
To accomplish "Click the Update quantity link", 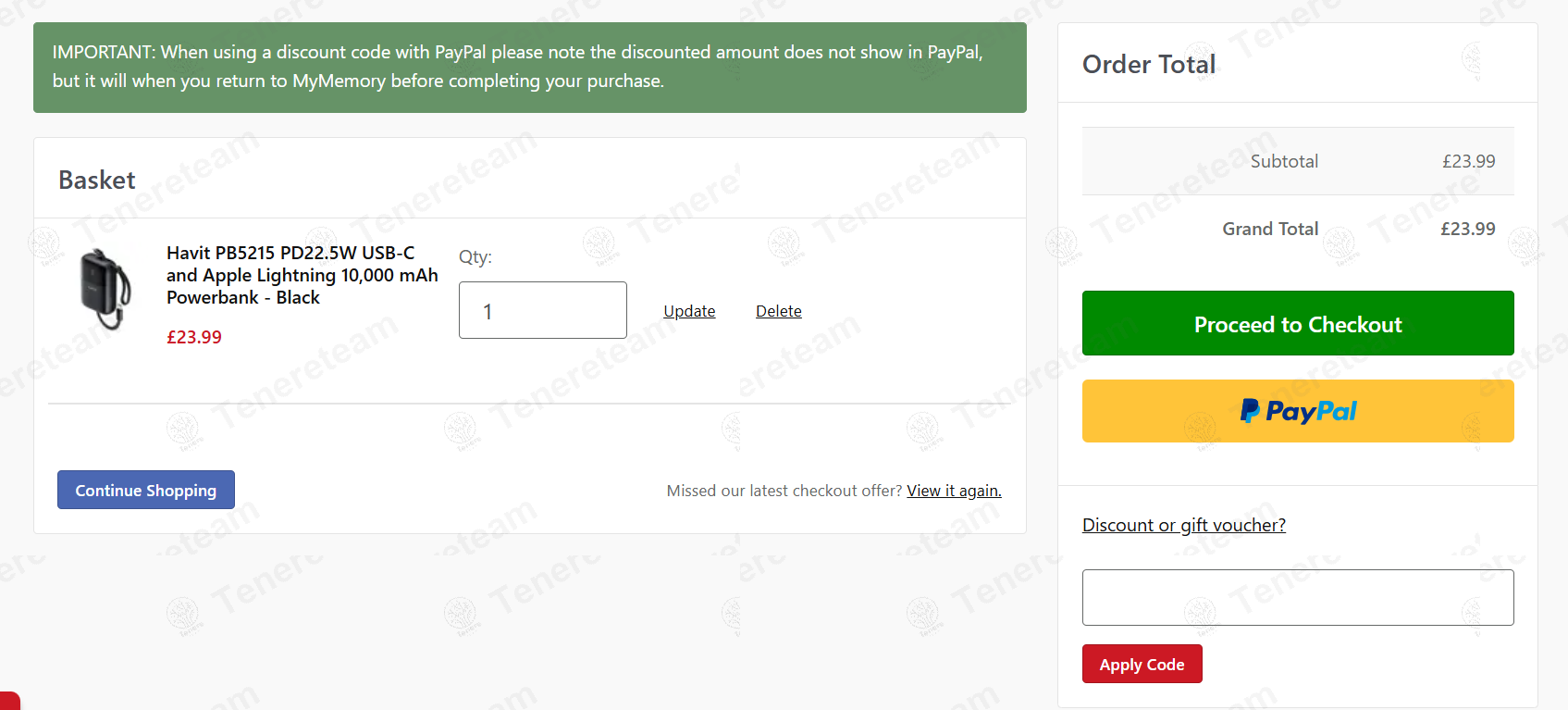I will pyautogui.click(x=689, y=311).
